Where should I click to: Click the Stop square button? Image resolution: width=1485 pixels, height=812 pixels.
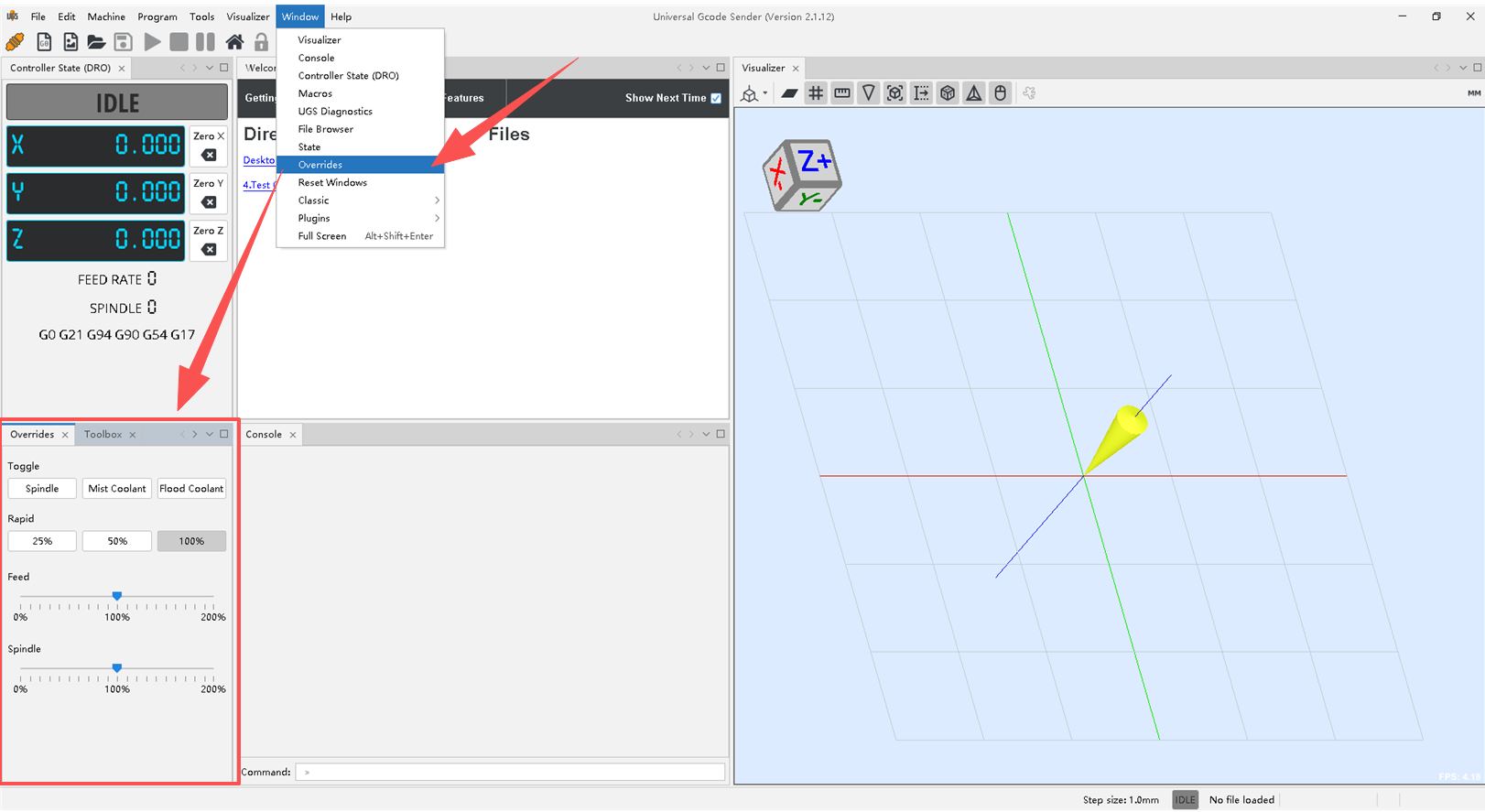179,42
